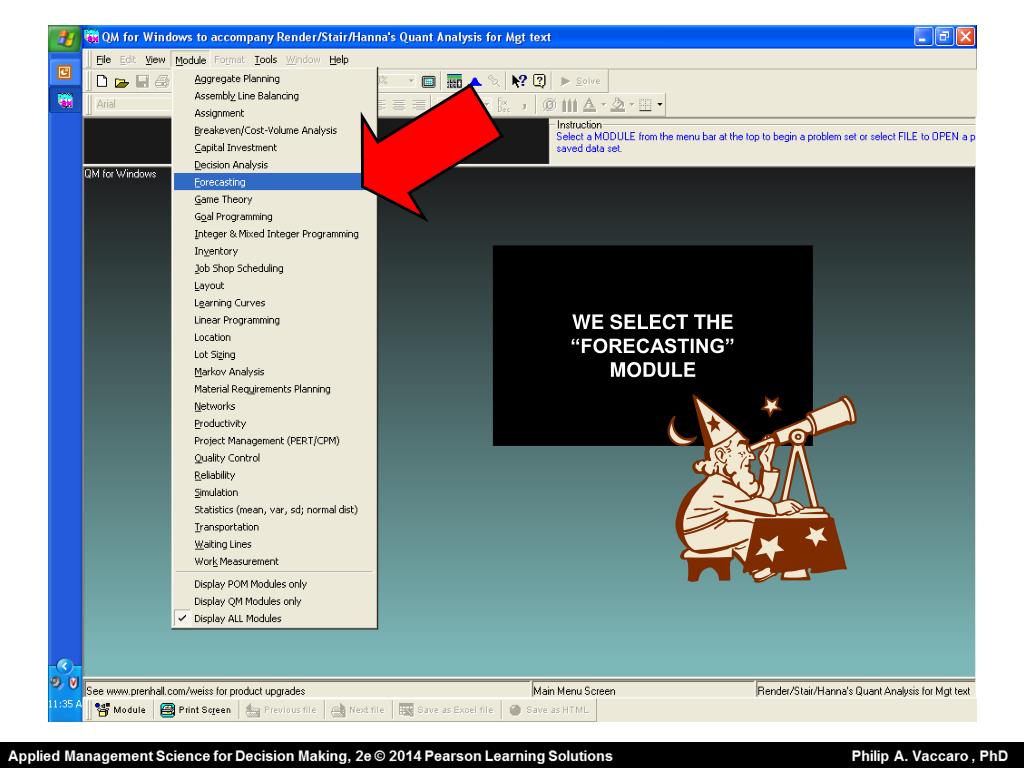
Task: Click the Solve toolbar button
Action: (x=581, y=81)
